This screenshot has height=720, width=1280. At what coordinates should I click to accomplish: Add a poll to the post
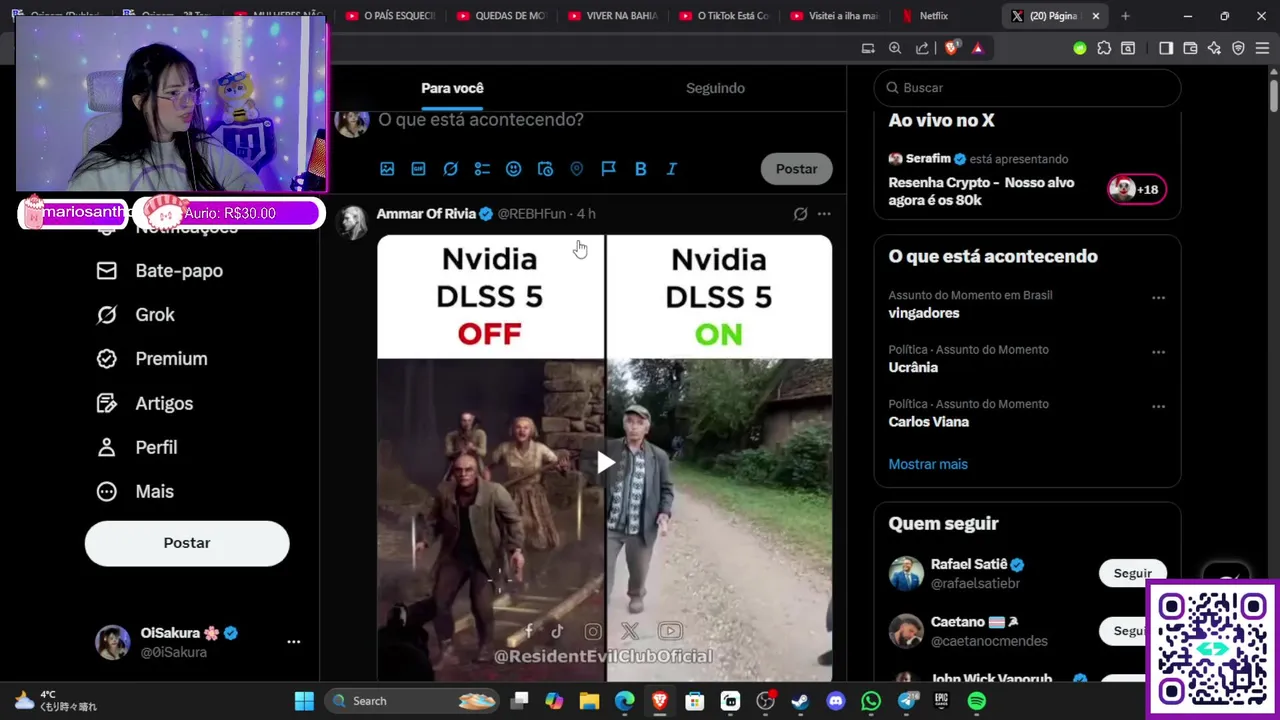click(482, 169)
